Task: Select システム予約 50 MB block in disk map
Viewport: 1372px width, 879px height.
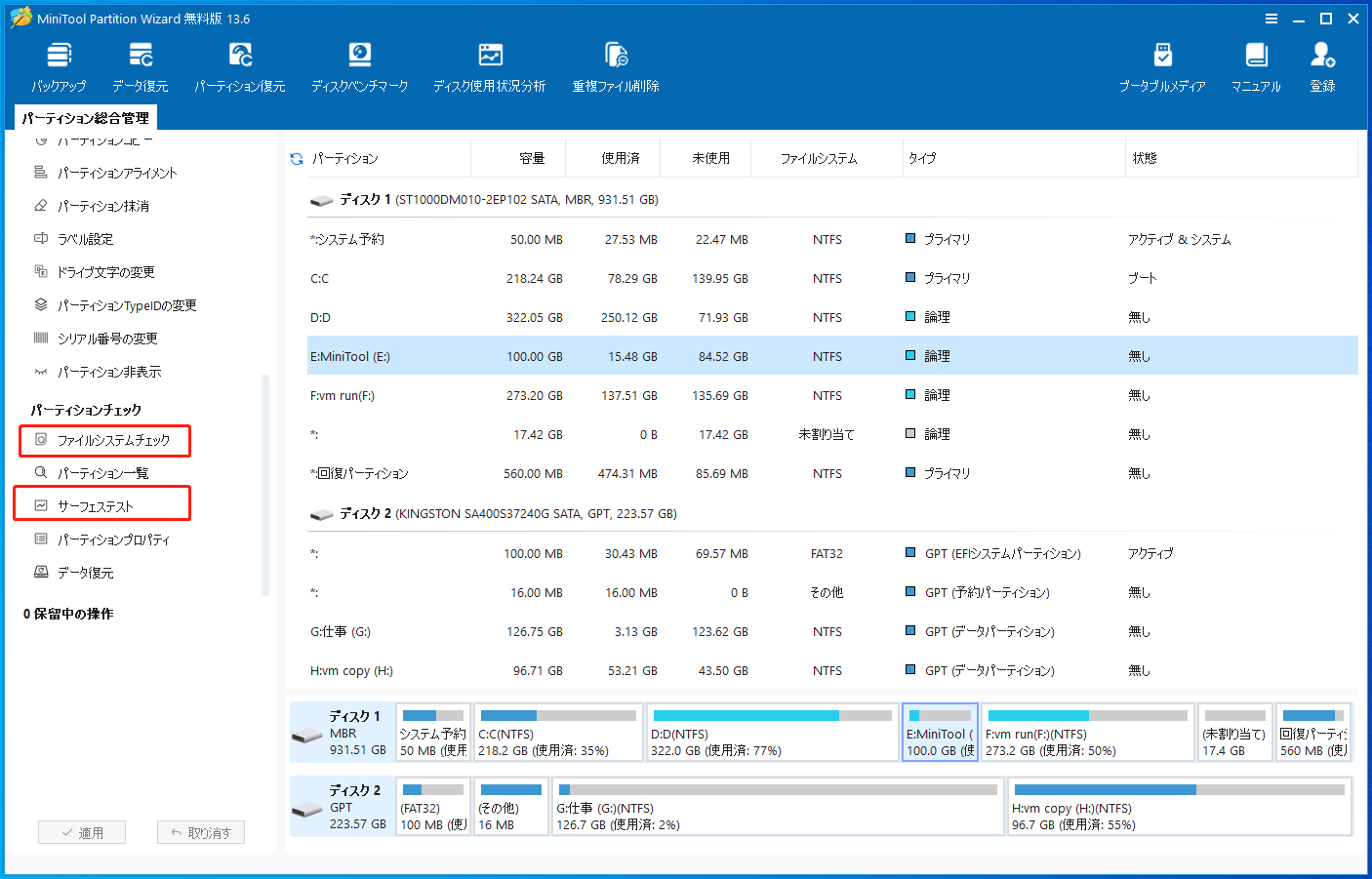Action: (433, 733)
